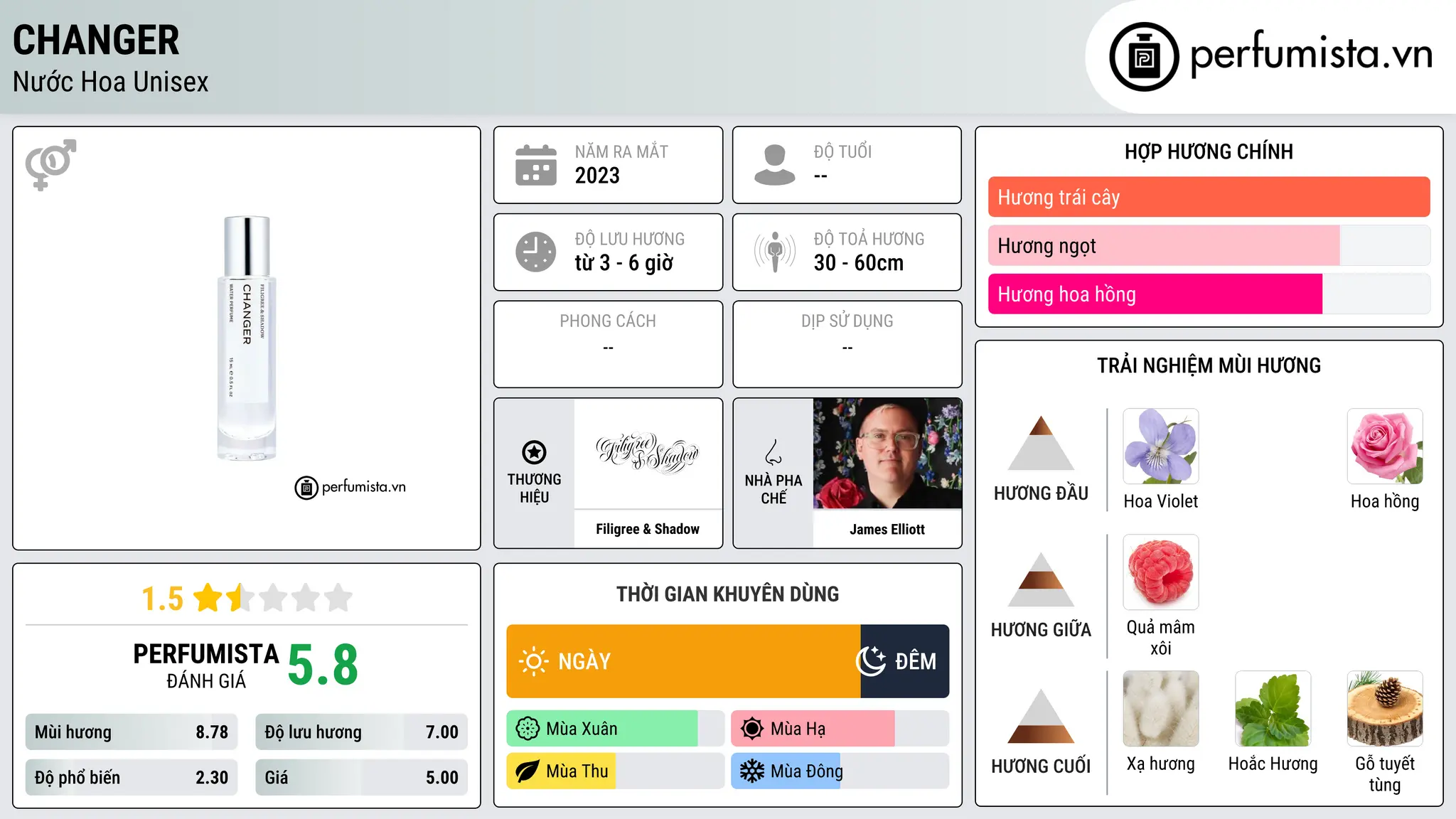
Task: Open the Quả mâm xôi note image
Action: [1161, 572]
